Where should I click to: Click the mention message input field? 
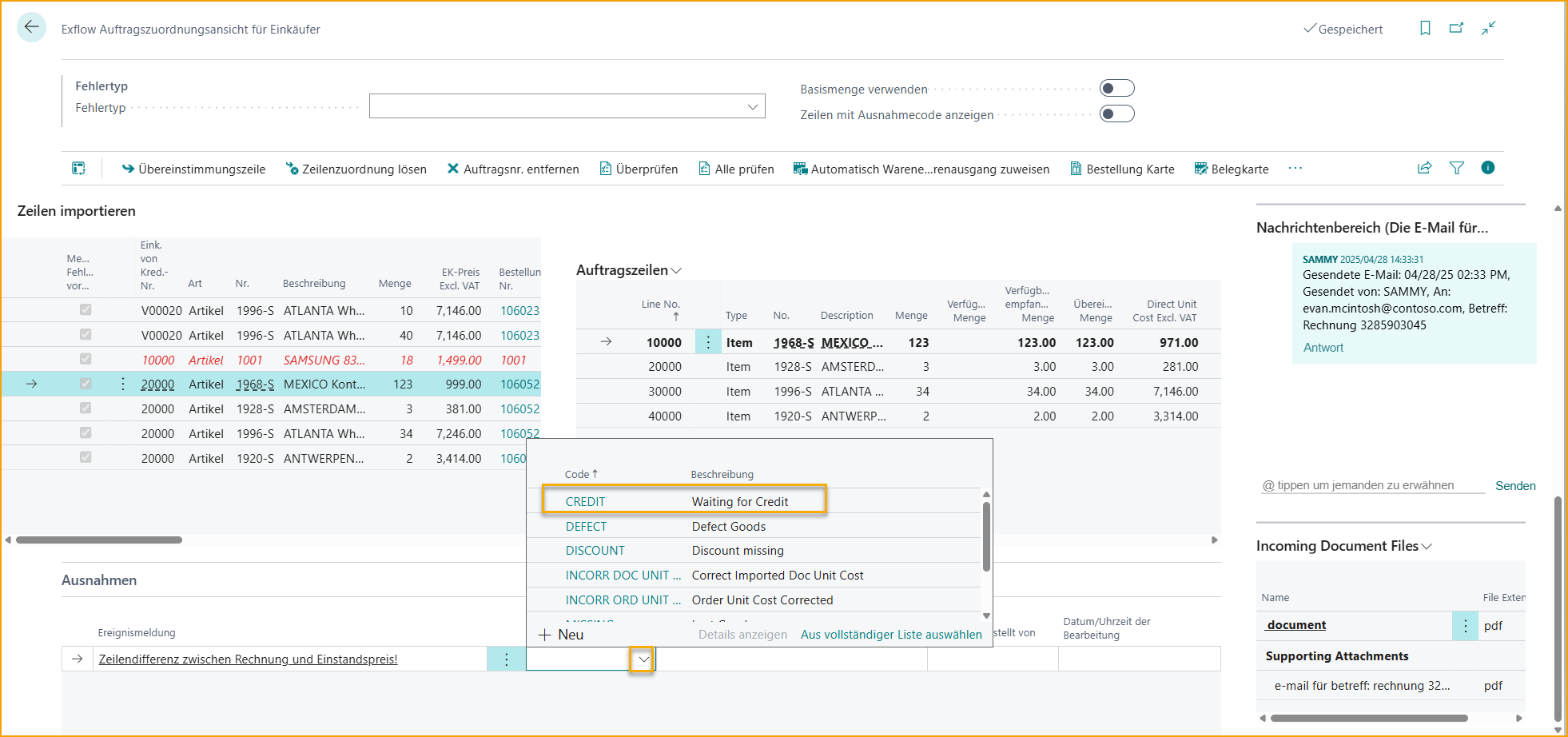point(1371,485)
